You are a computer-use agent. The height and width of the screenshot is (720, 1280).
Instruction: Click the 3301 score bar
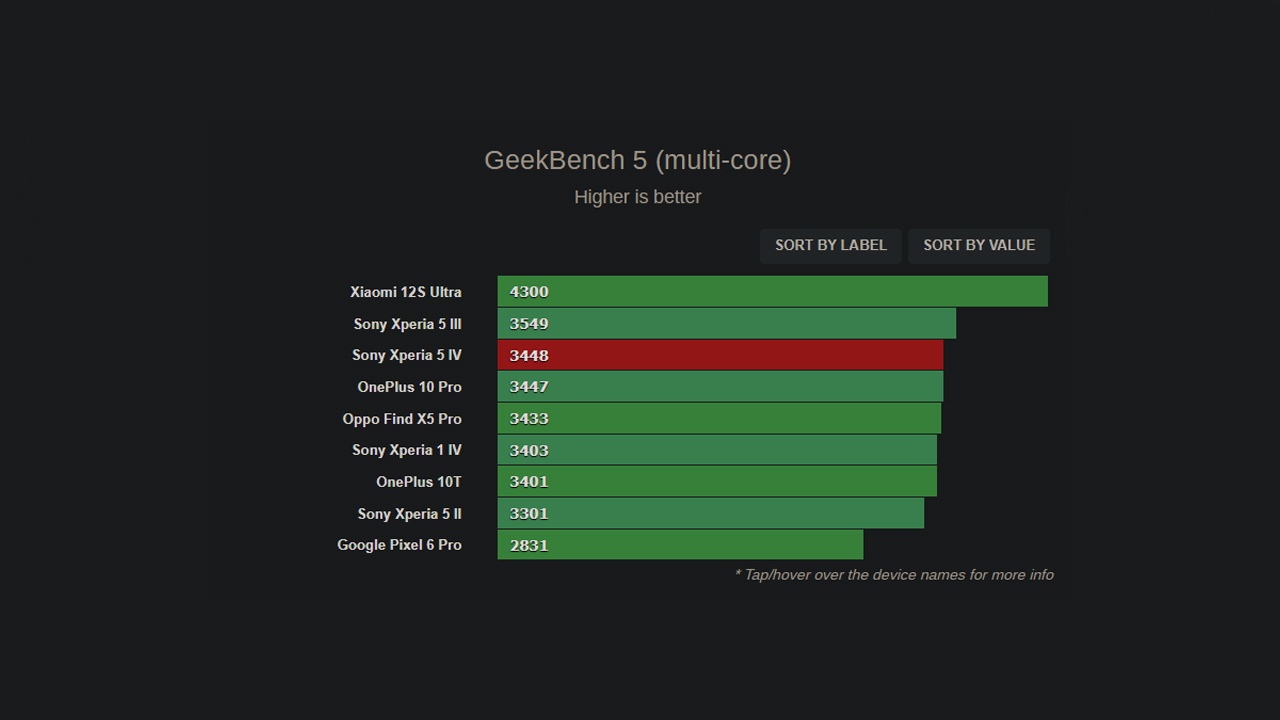(711, 513)
